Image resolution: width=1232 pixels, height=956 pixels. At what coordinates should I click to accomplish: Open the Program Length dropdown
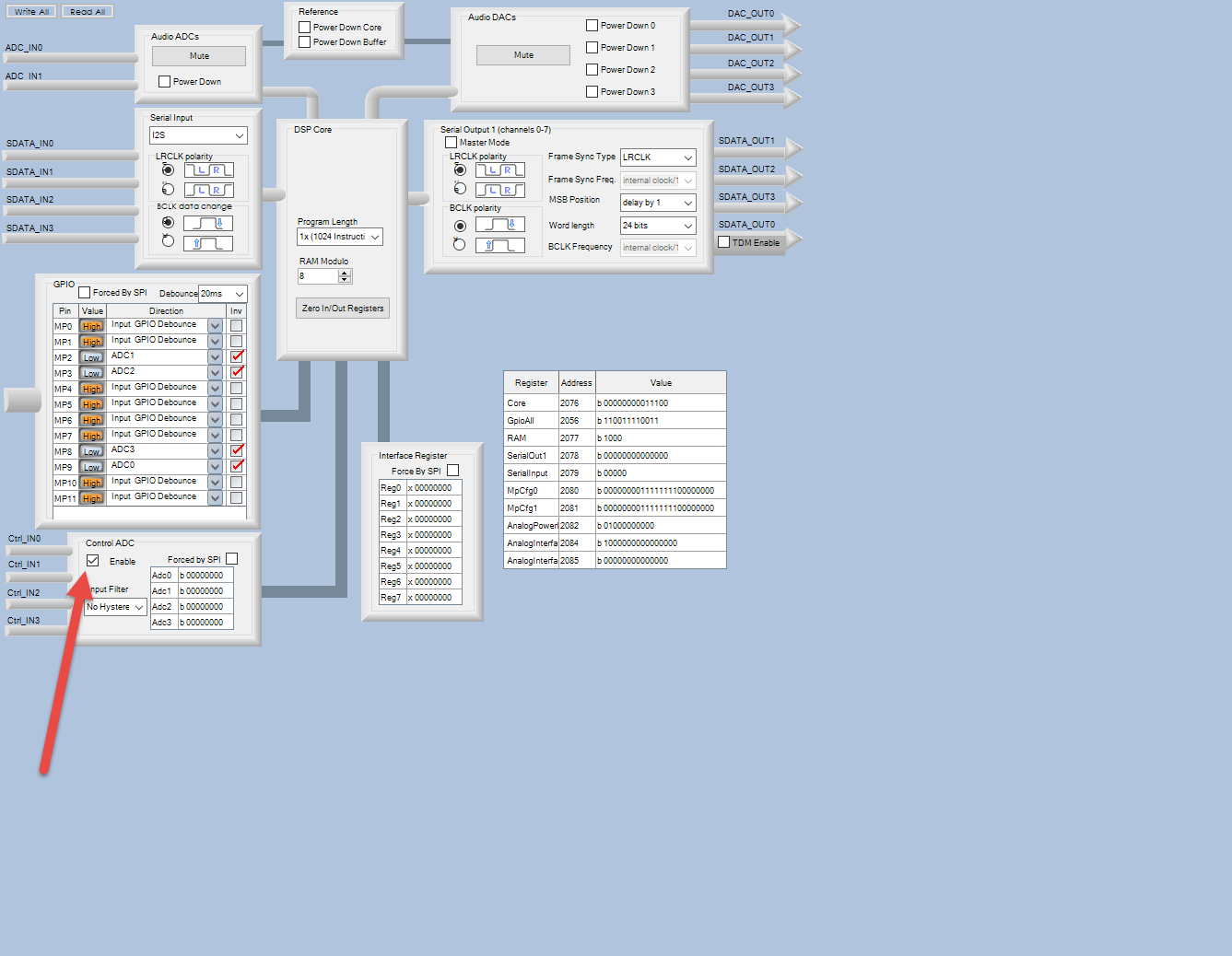coord(339,237)
